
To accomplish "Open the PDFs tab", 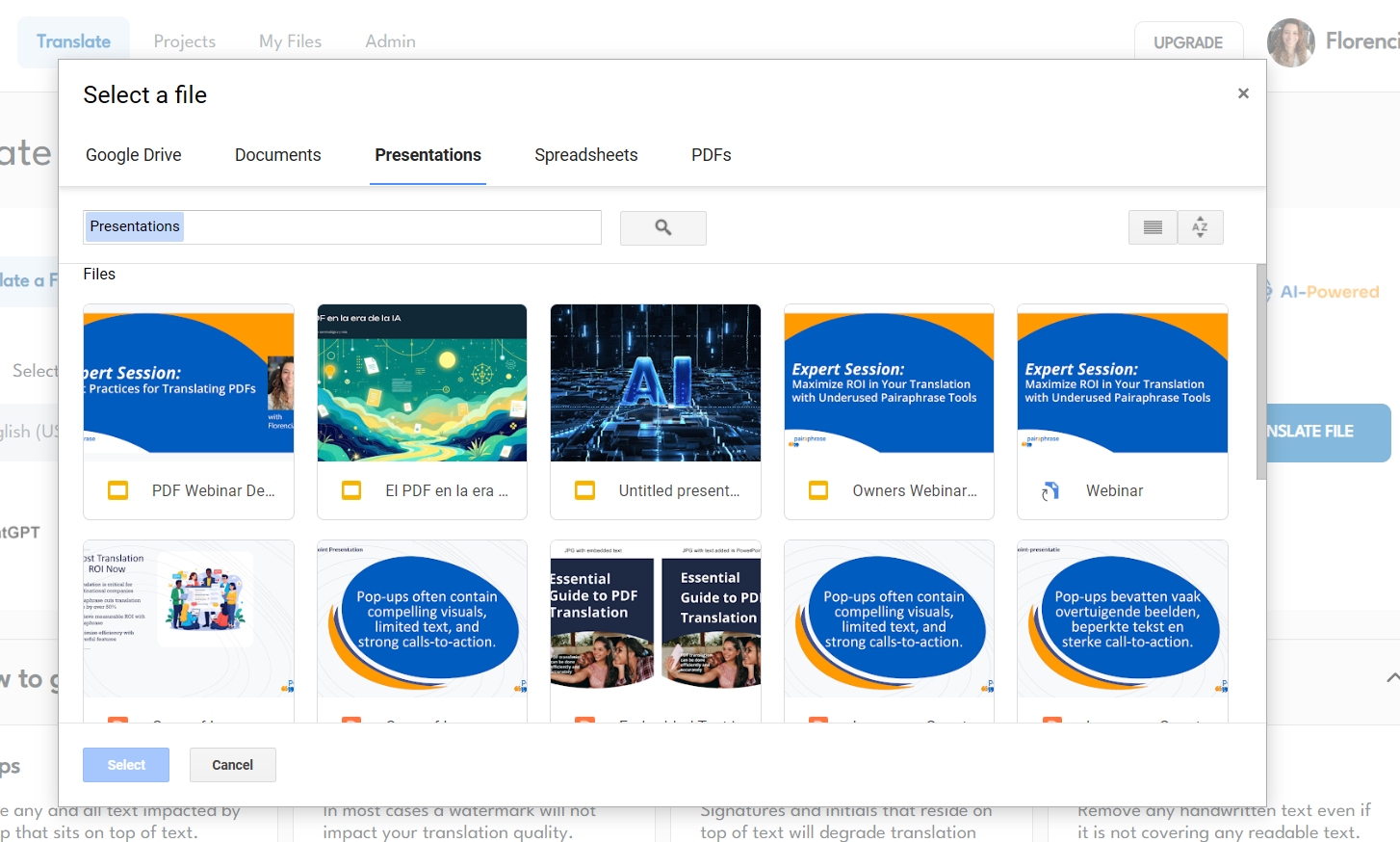I will 711,154.
